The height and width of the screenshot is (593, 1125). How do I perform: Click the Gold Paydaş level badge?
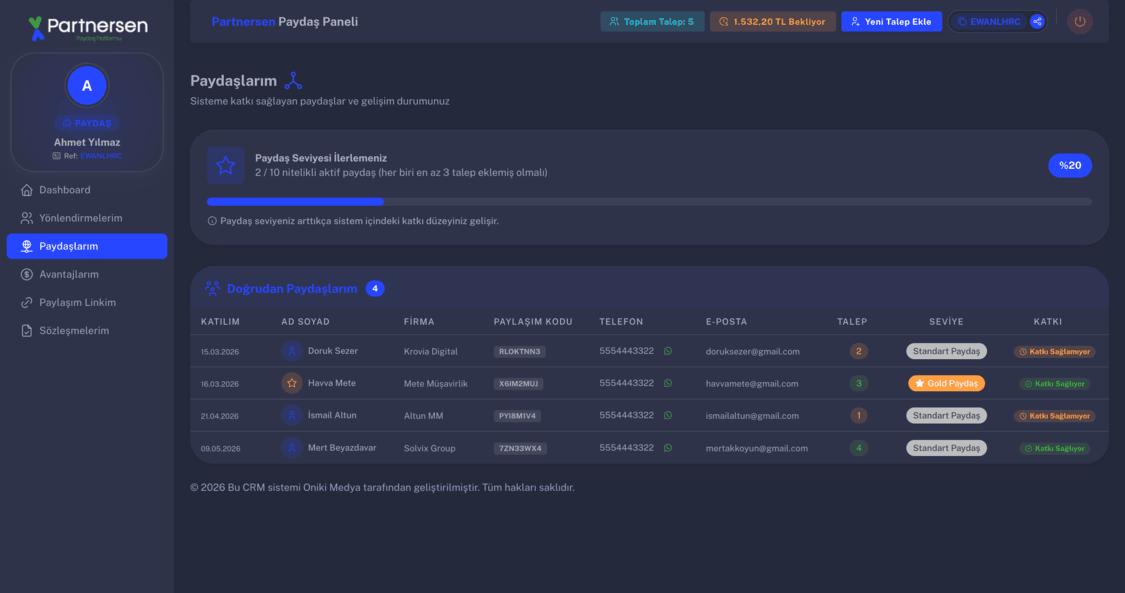(x=946, y=384)
